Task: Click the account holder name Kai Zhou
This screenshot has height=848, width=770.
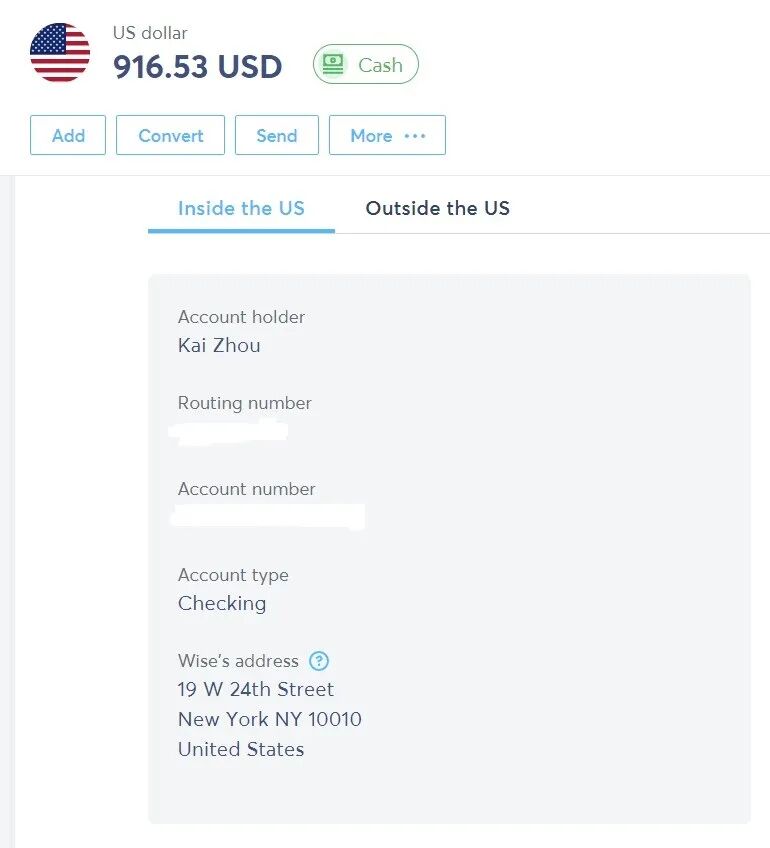Action: [x=219, y=346]
